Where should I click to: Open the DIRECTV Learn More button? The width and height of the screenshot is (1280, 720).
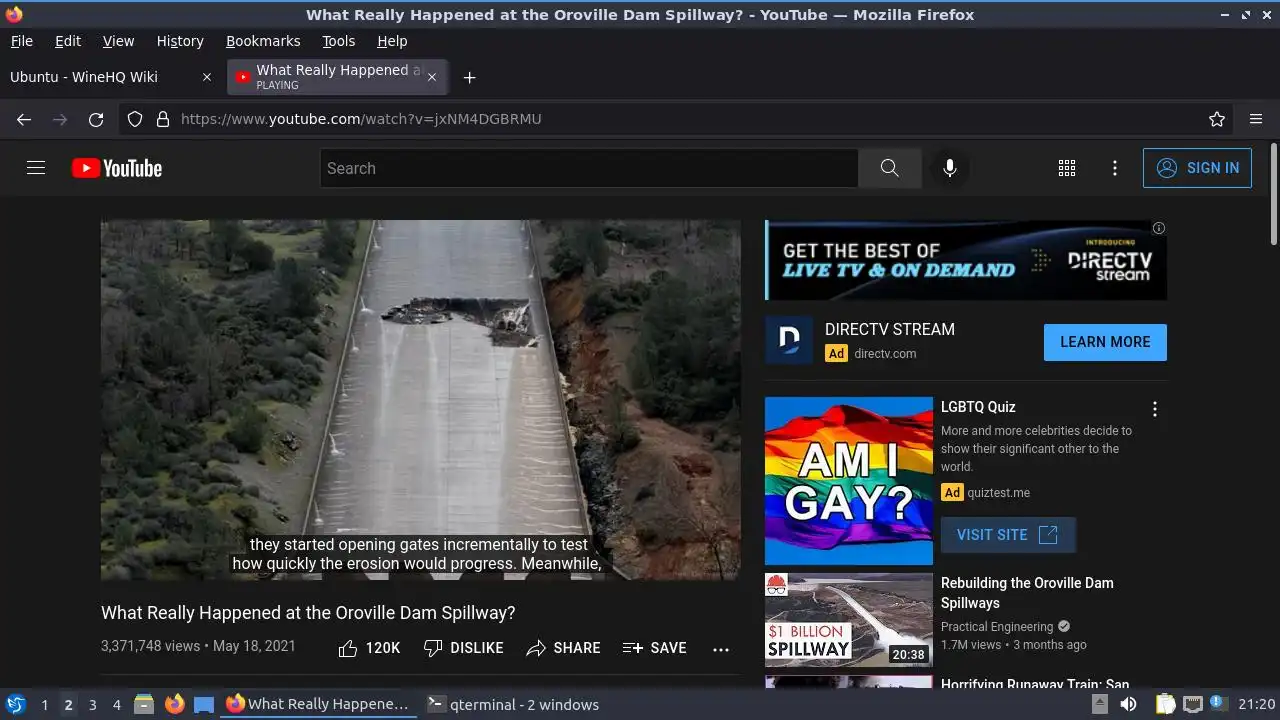(x=1105, y=342)
